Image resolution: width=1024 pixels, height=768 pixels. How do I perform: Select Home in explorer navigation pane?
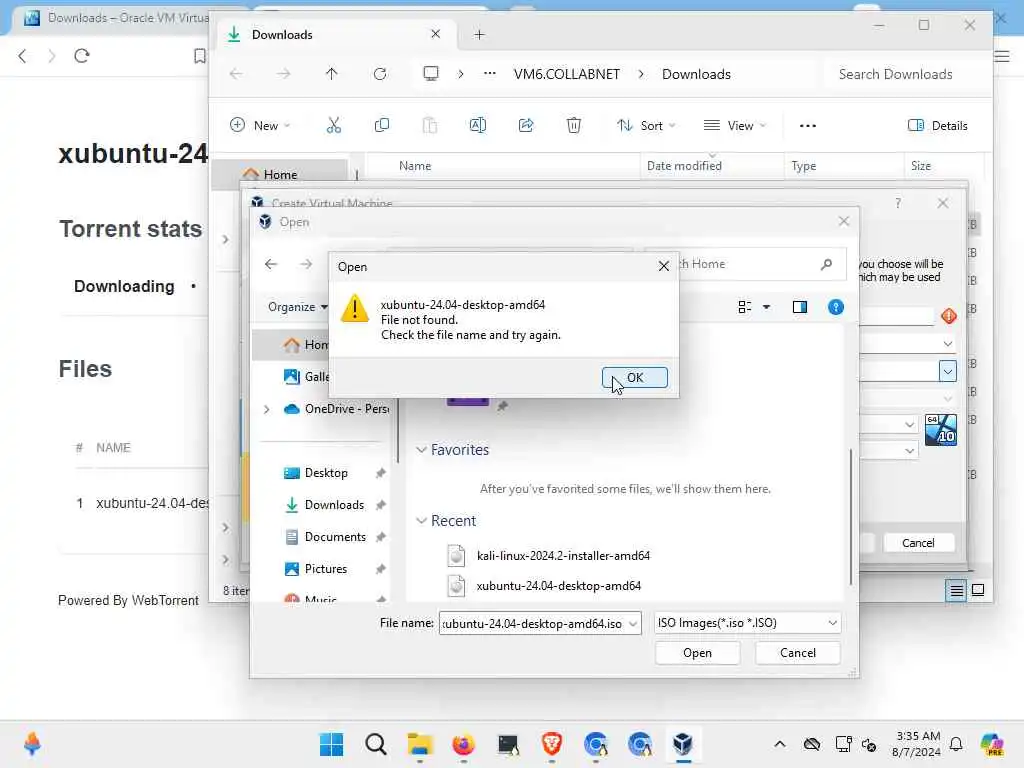(280, 174)
